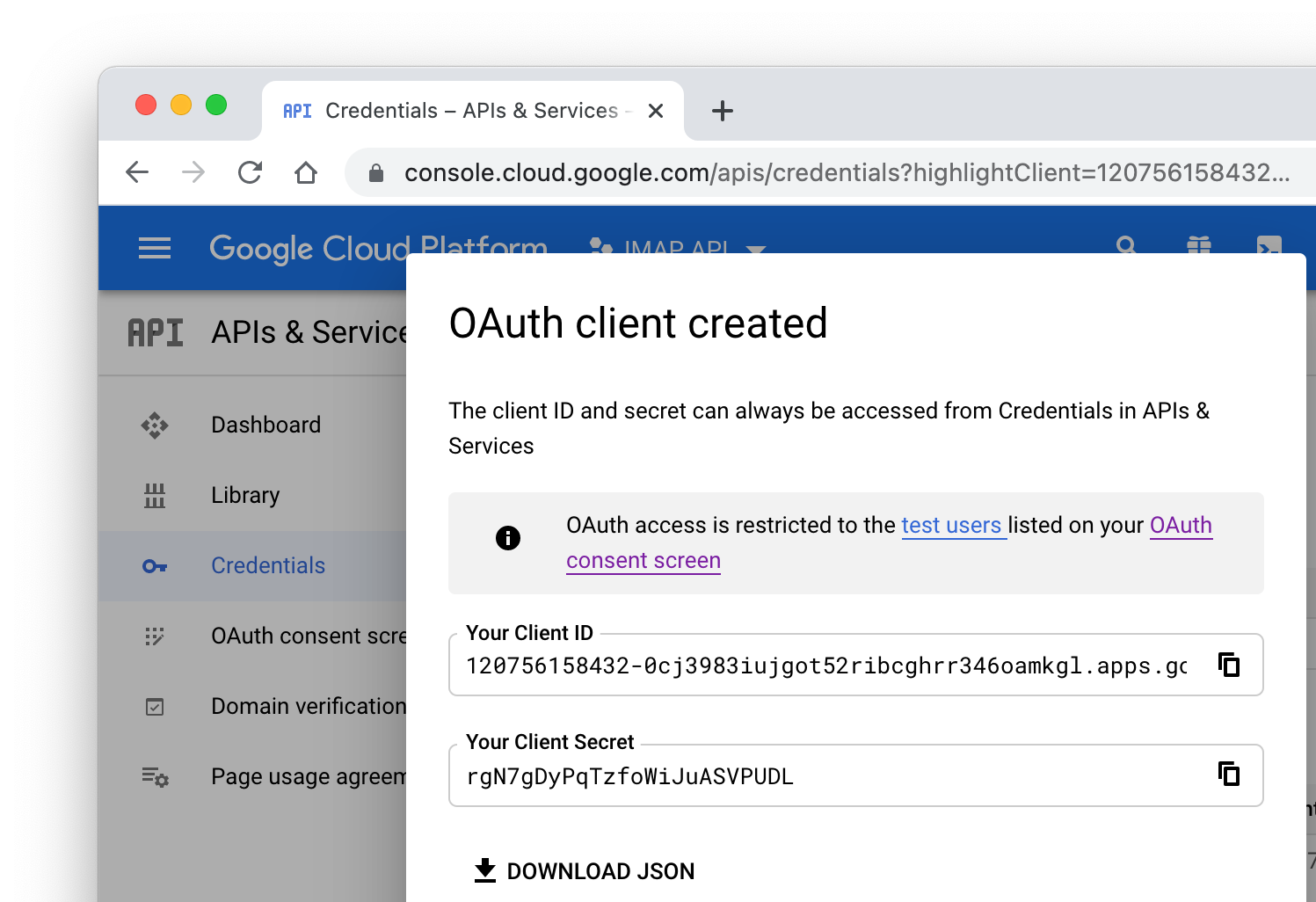
Task: Click the APIs & Services heading text
Action: click(x=309, y=332)
